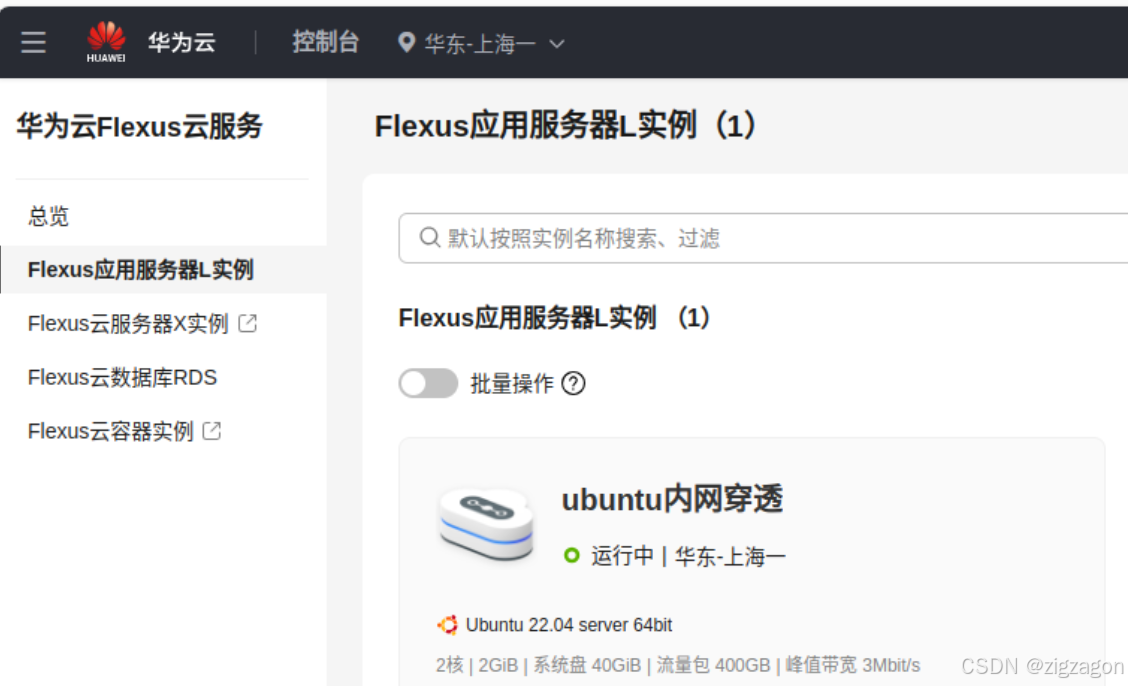Image resolution: width=1128 pixels, height=686 pixels.
Task: Click the Ubuntu OS icon on the instance card
Action: [x=447, y=624]
